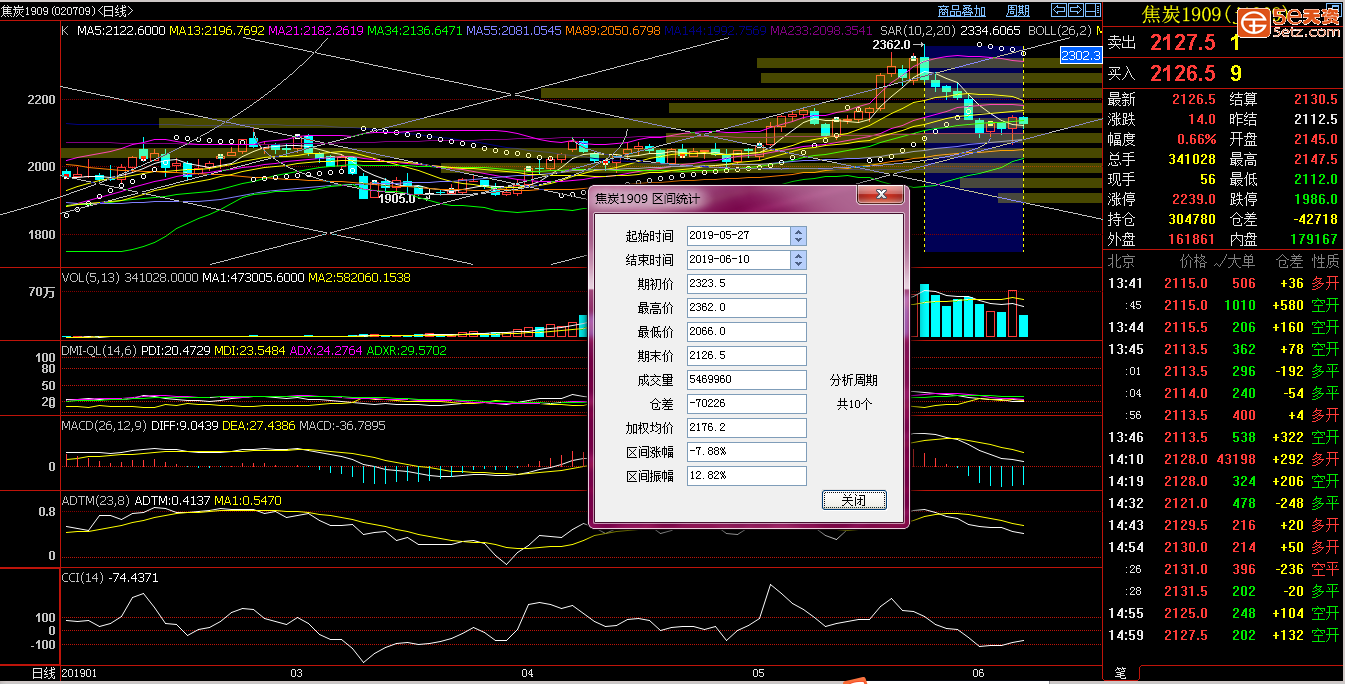The image size is (1345, 684).
Task: Click the 买入 price in the quote panel
Action: tap(1182, 73)
